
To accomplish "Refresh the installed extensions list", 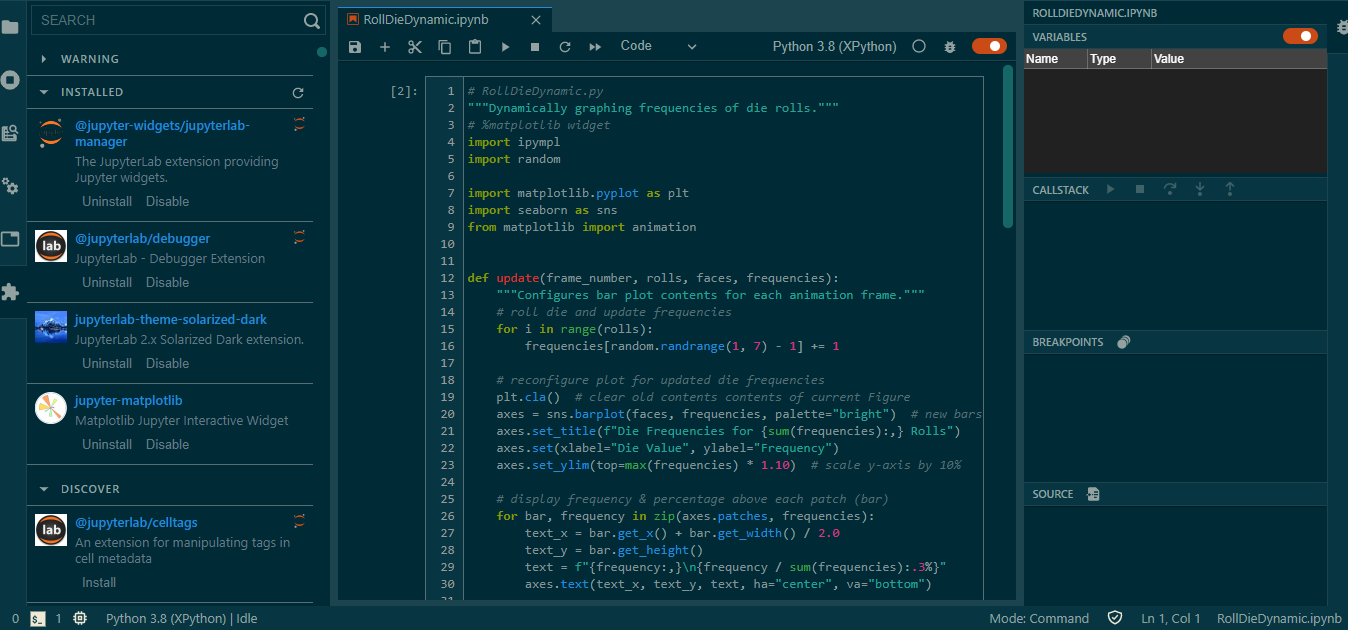I will [x=300, y=91].
